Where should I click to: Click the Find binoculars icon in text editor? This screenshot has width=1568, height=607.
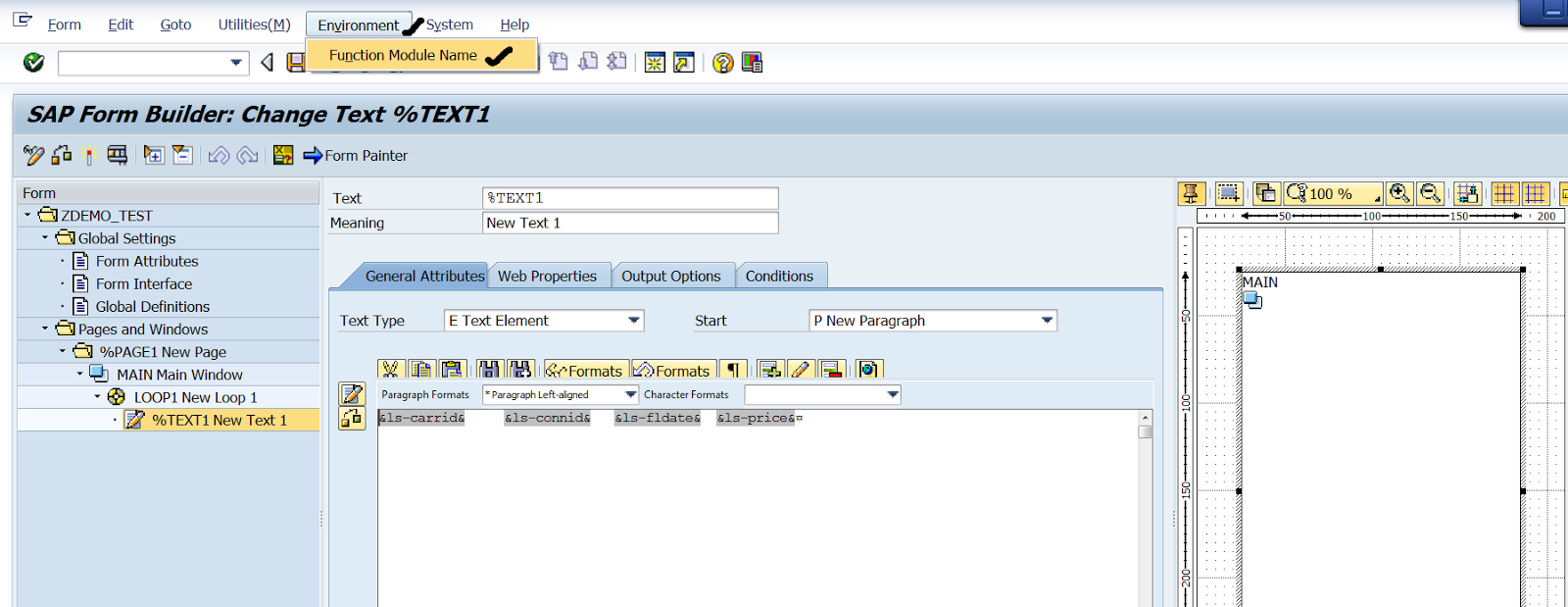(489, 370)
